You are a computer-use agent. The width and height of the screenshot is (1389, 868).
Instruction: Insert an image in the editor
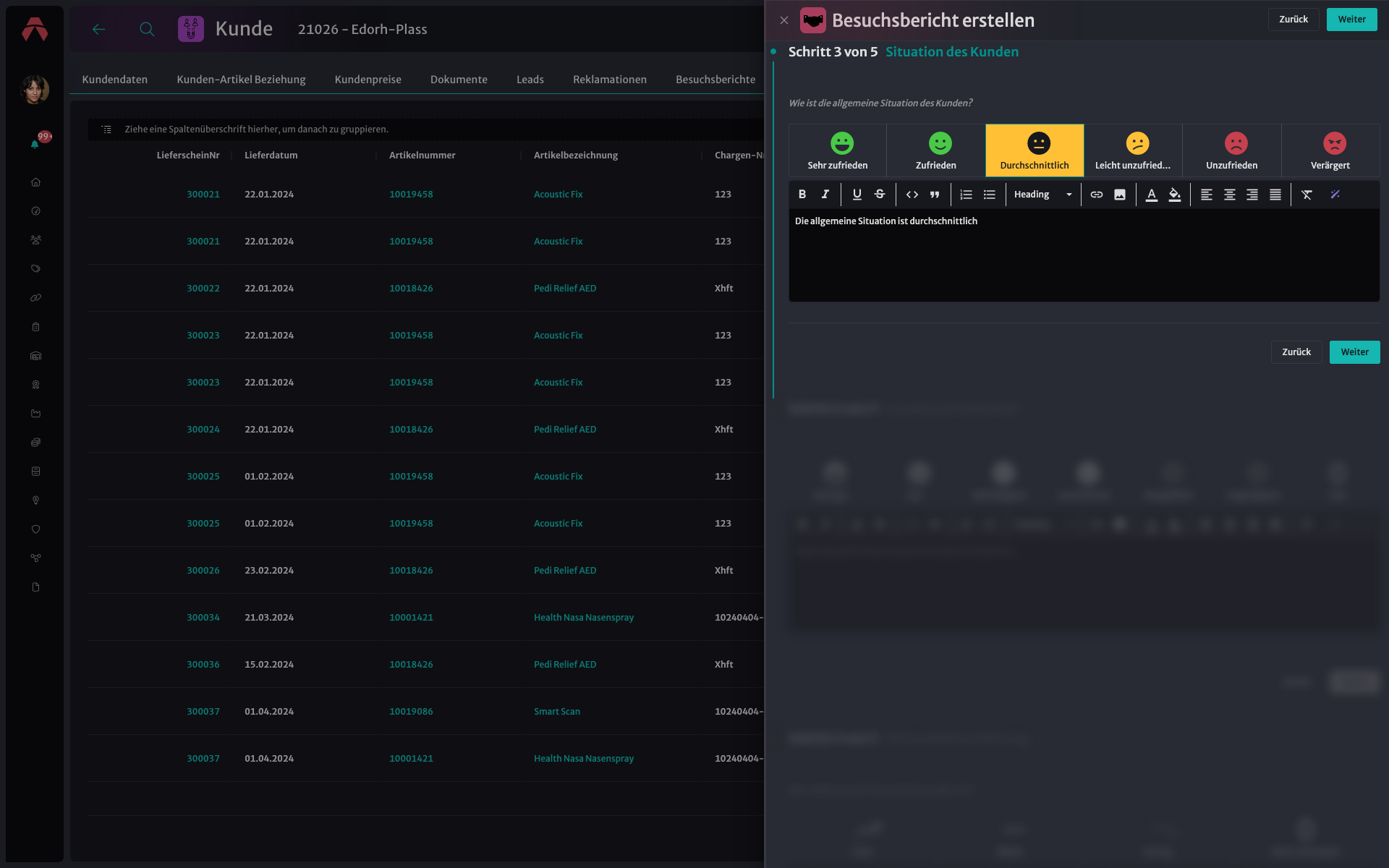click(x=1120, y=195)
